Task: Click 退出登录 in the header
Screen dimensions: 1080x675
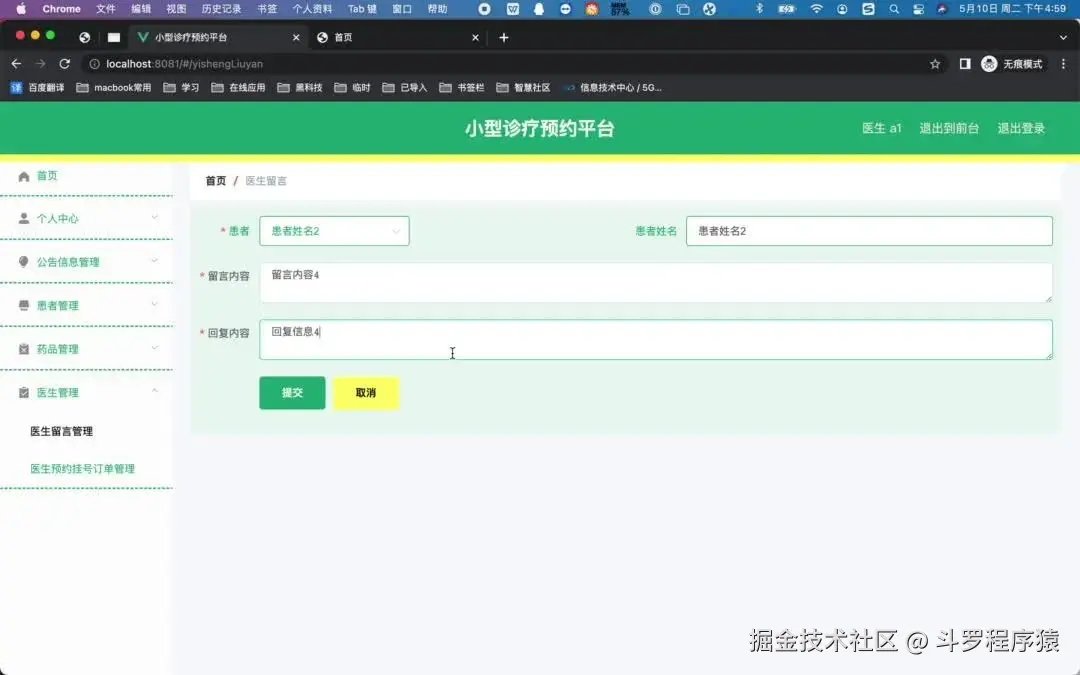Action: point(1021,128)
